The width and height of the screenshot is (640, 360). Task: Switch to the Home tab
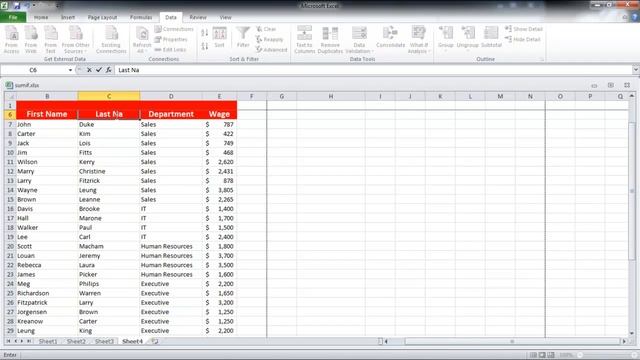coord(41,17)
